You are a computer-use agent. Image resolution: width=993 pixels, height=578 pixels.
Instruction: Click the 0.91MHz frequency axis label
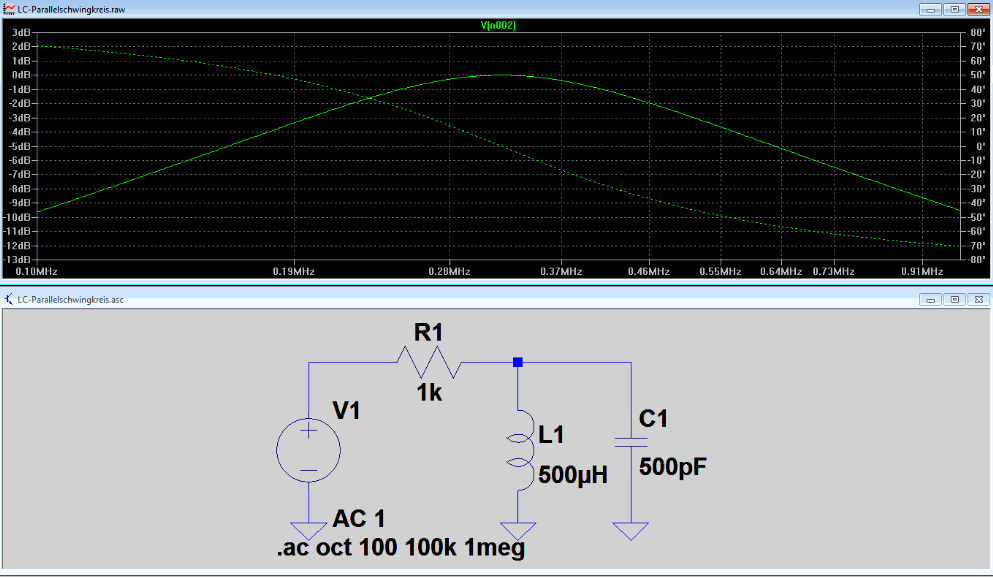922,272
